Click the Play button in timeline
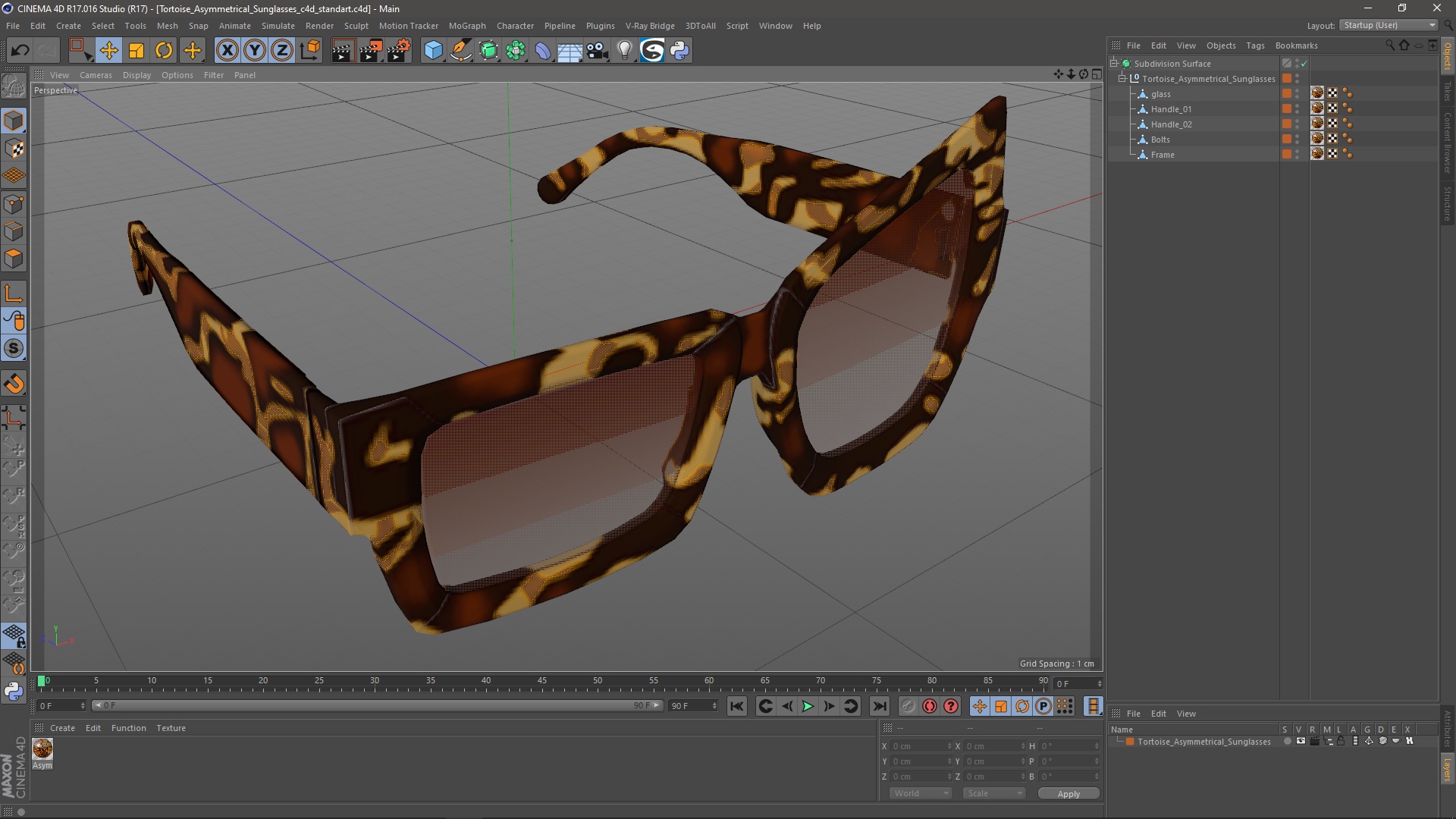1456x819 pixels. 807,706
